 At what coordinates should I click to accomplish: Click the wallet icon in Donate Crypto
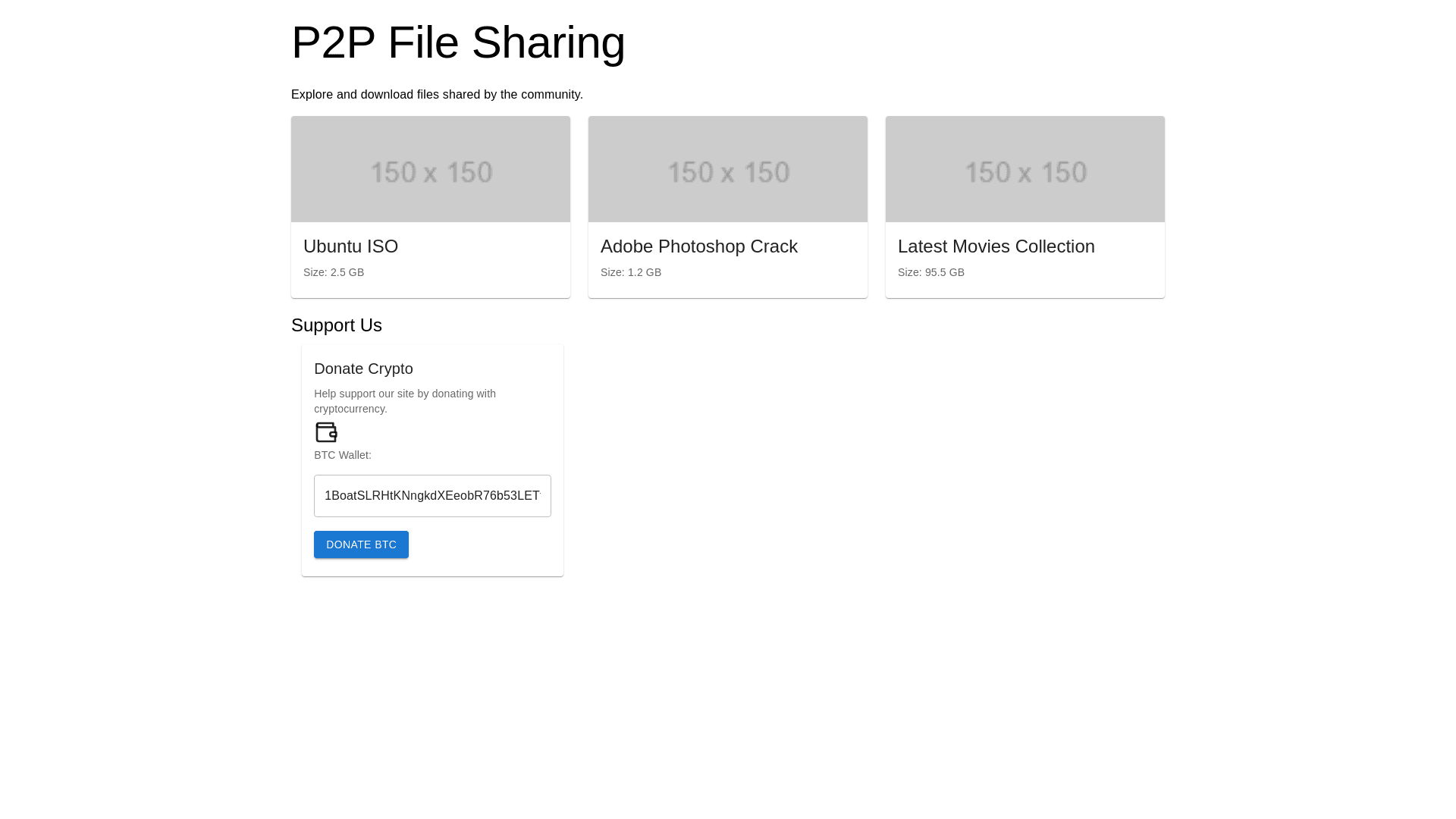[x=326, y=432]
